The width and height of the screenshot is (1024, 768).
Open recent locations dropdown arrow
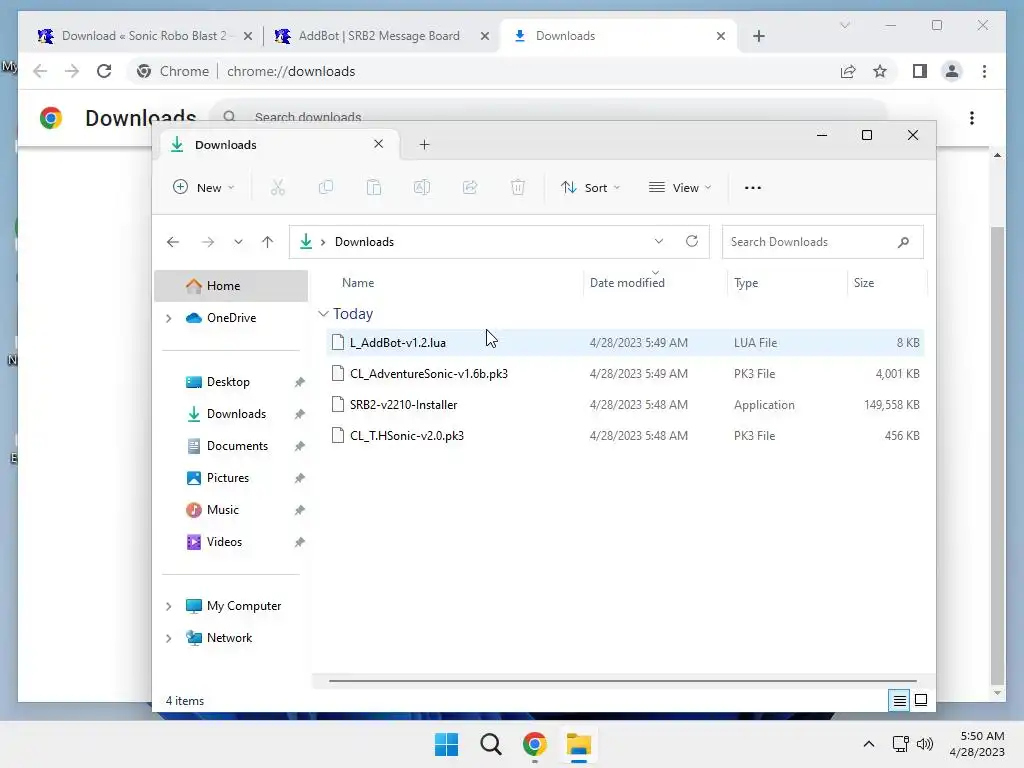[x=238, y=242]
